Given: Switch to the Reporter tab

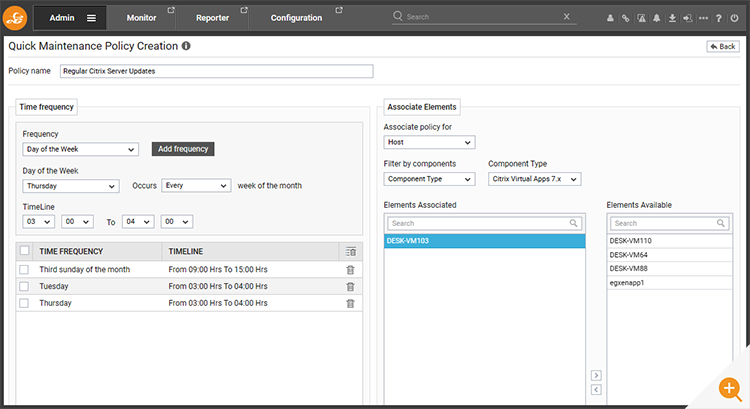Looking at the screenshot, I should (212, 18).
